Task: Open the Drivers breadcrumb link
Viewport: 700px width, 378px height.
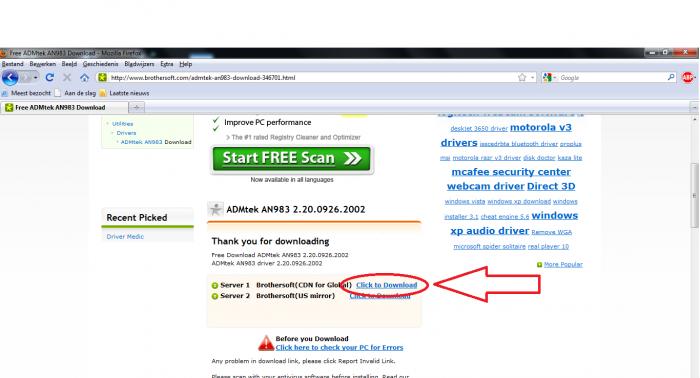Action: (126, 133)
